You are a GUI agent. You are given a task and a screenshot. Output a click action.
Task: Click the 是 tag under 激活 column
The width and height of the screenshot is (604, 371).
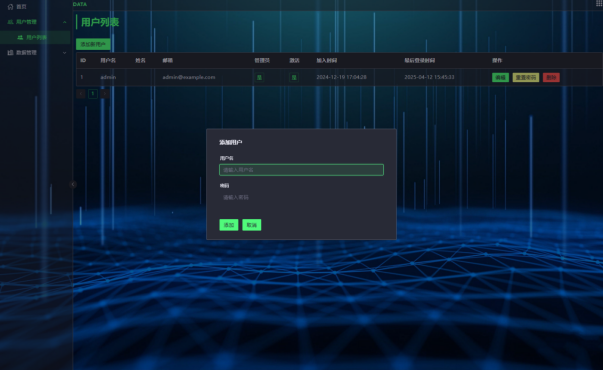tap(294, 77)
